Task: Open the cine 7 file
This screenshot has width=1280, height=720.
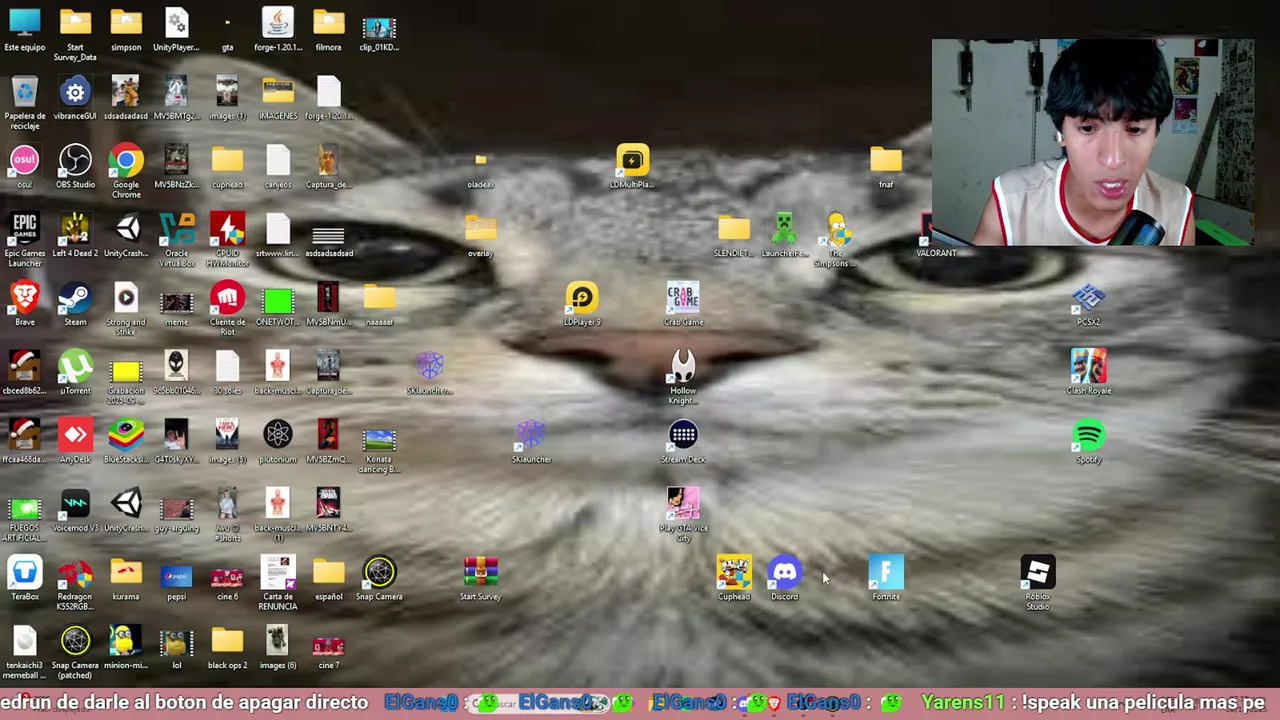Action: point(329,648)
